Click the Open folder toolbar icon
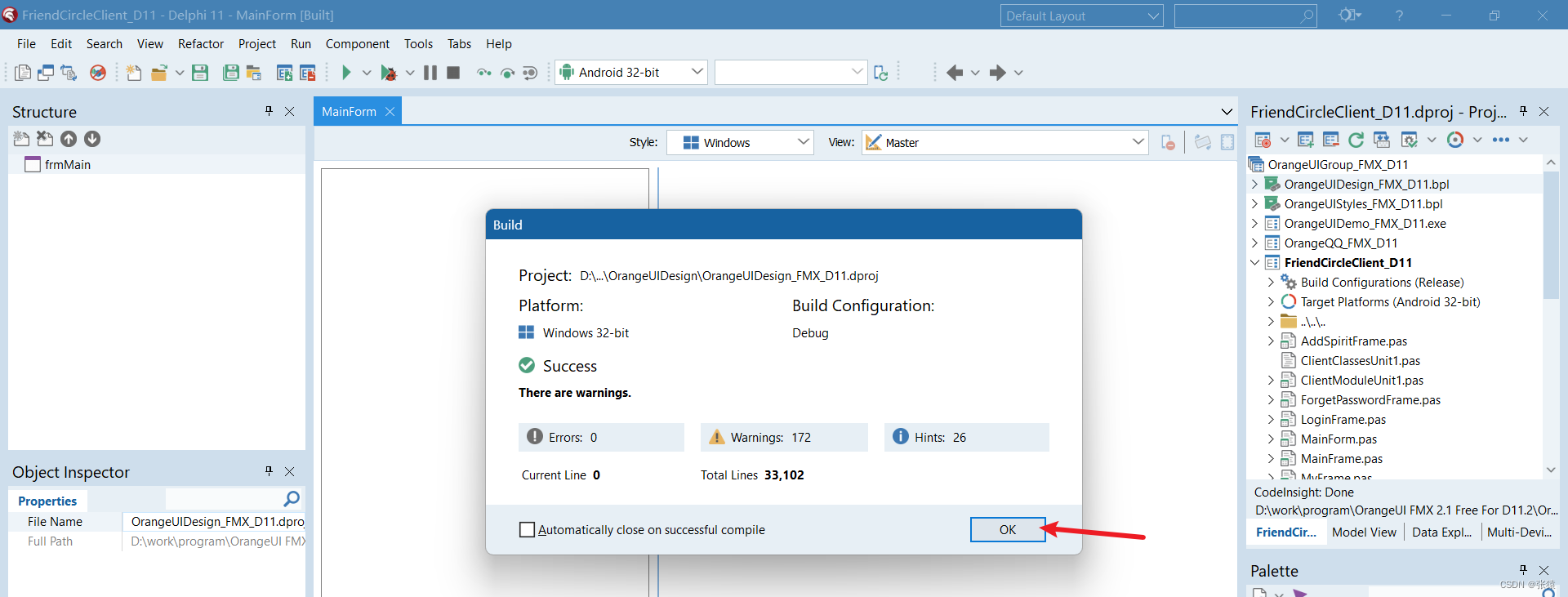 159,73
